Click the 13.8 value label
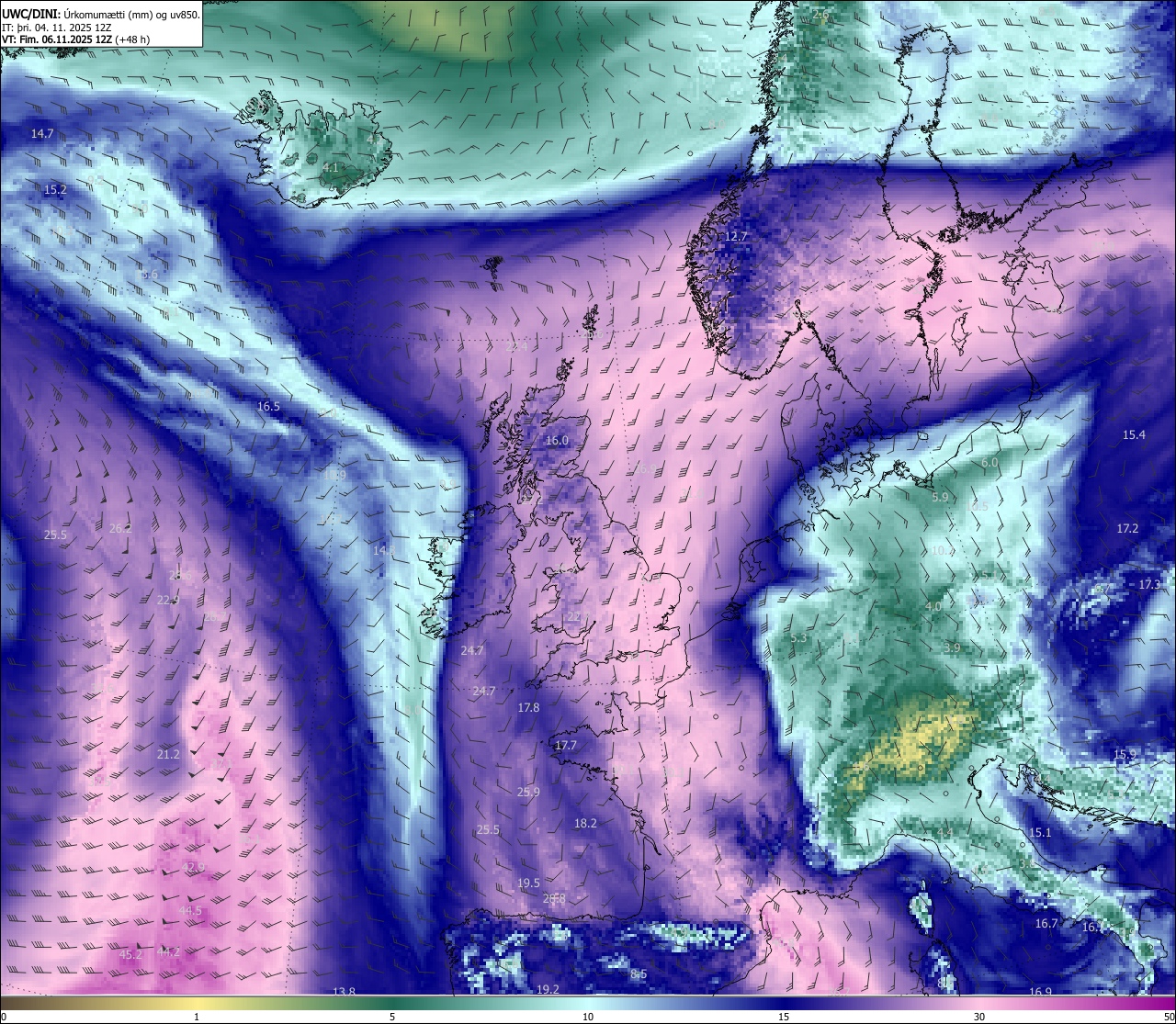Image resolution: width=1176 pixels, height=1024 pixels. [x=344, y=992]
